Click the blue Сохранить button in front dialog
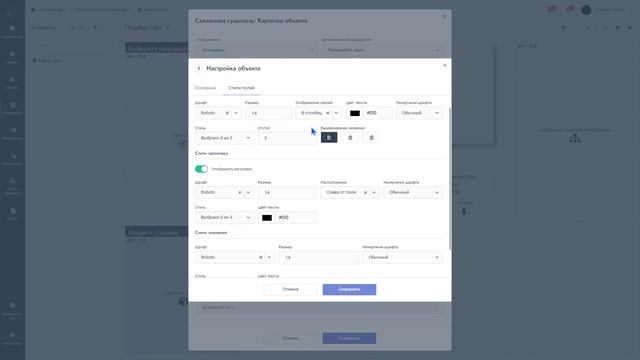 [349, 289]
